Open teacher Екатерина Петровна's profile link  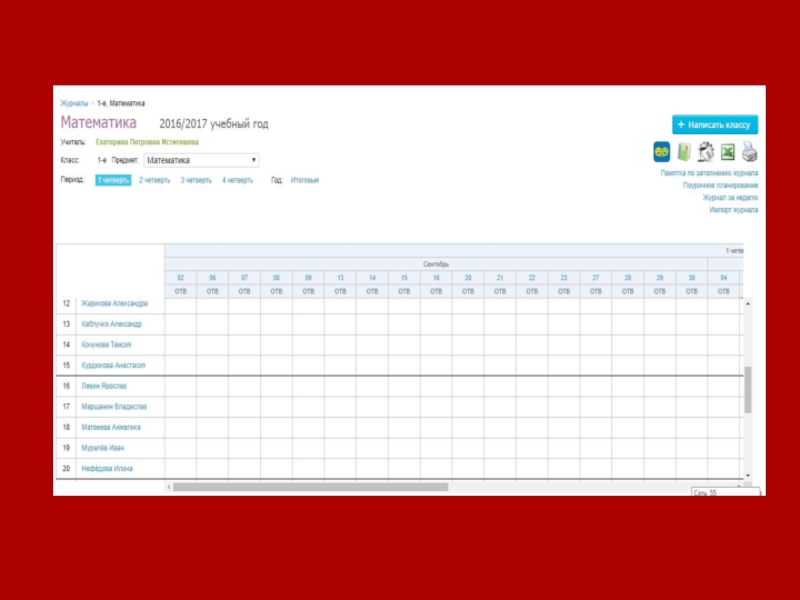pos(147,142)
